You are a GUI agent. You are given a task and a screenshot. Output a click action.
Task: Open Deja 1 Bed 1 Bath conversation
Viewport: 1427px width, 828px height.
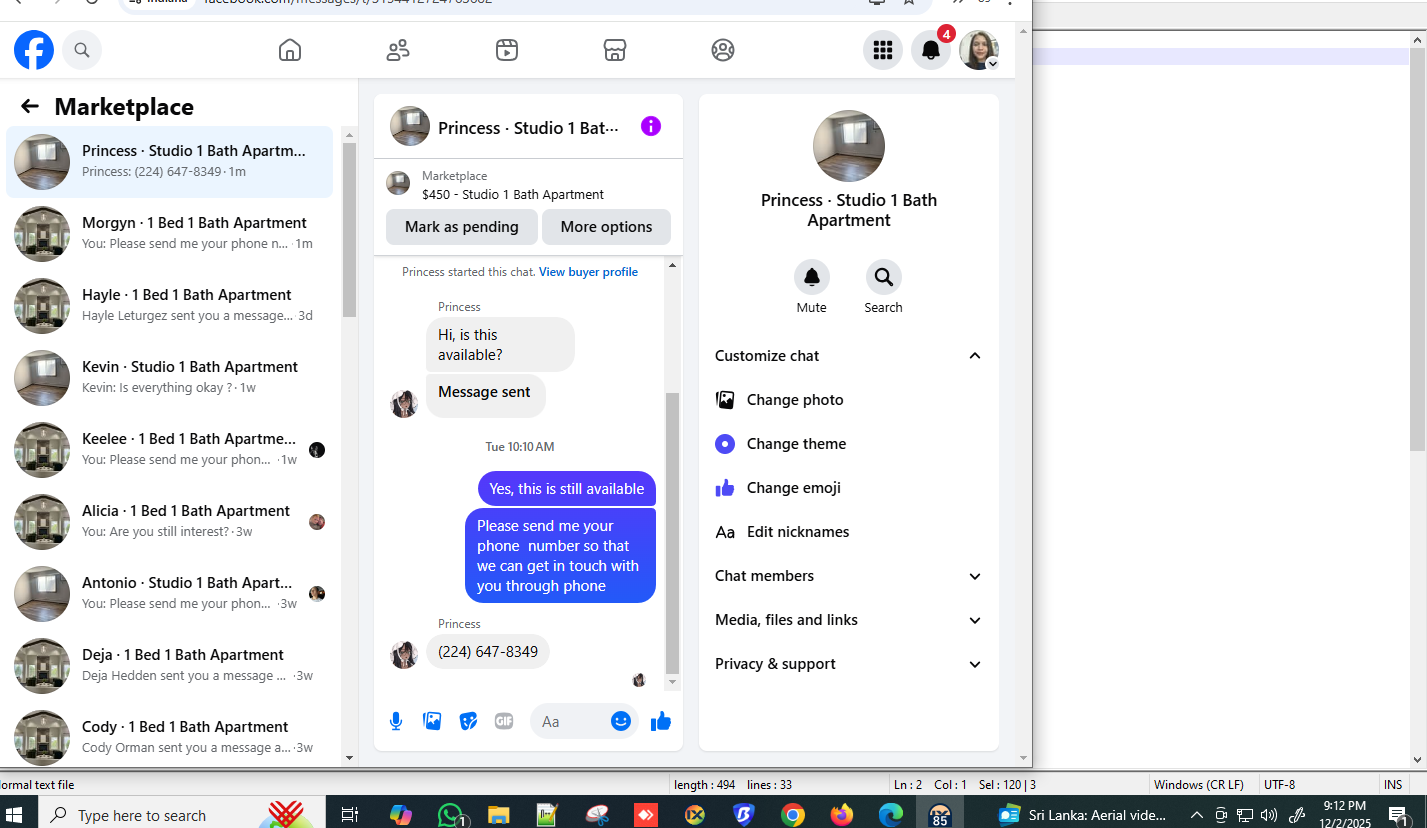(170, 666)
